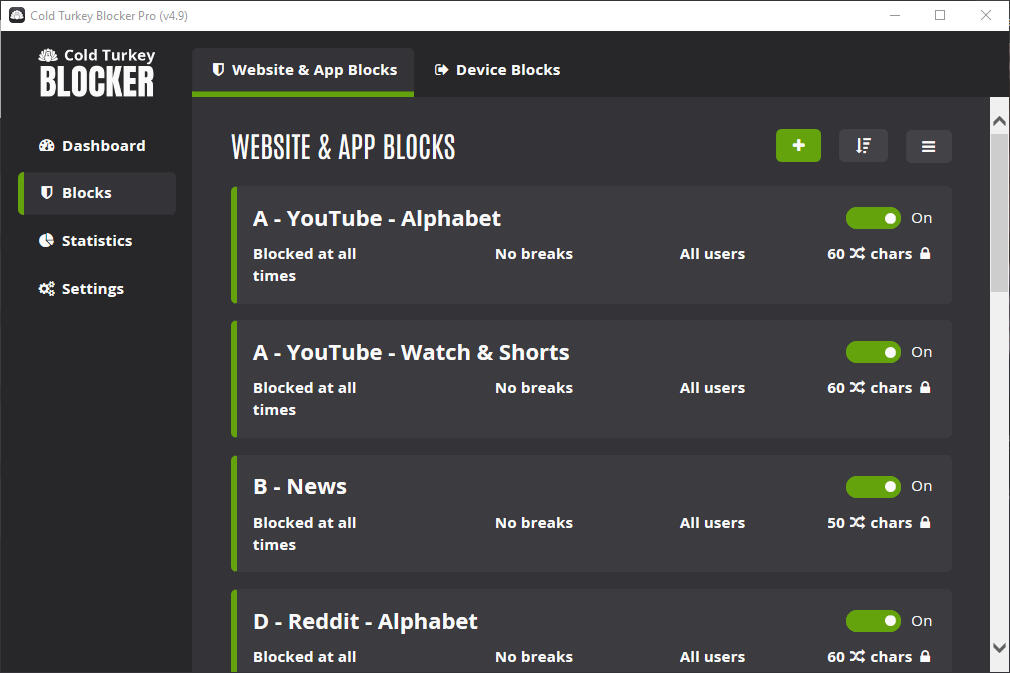1010x673 pixels.
Task: Click the shuffle icon on B - News
Action: pos(857,523)
